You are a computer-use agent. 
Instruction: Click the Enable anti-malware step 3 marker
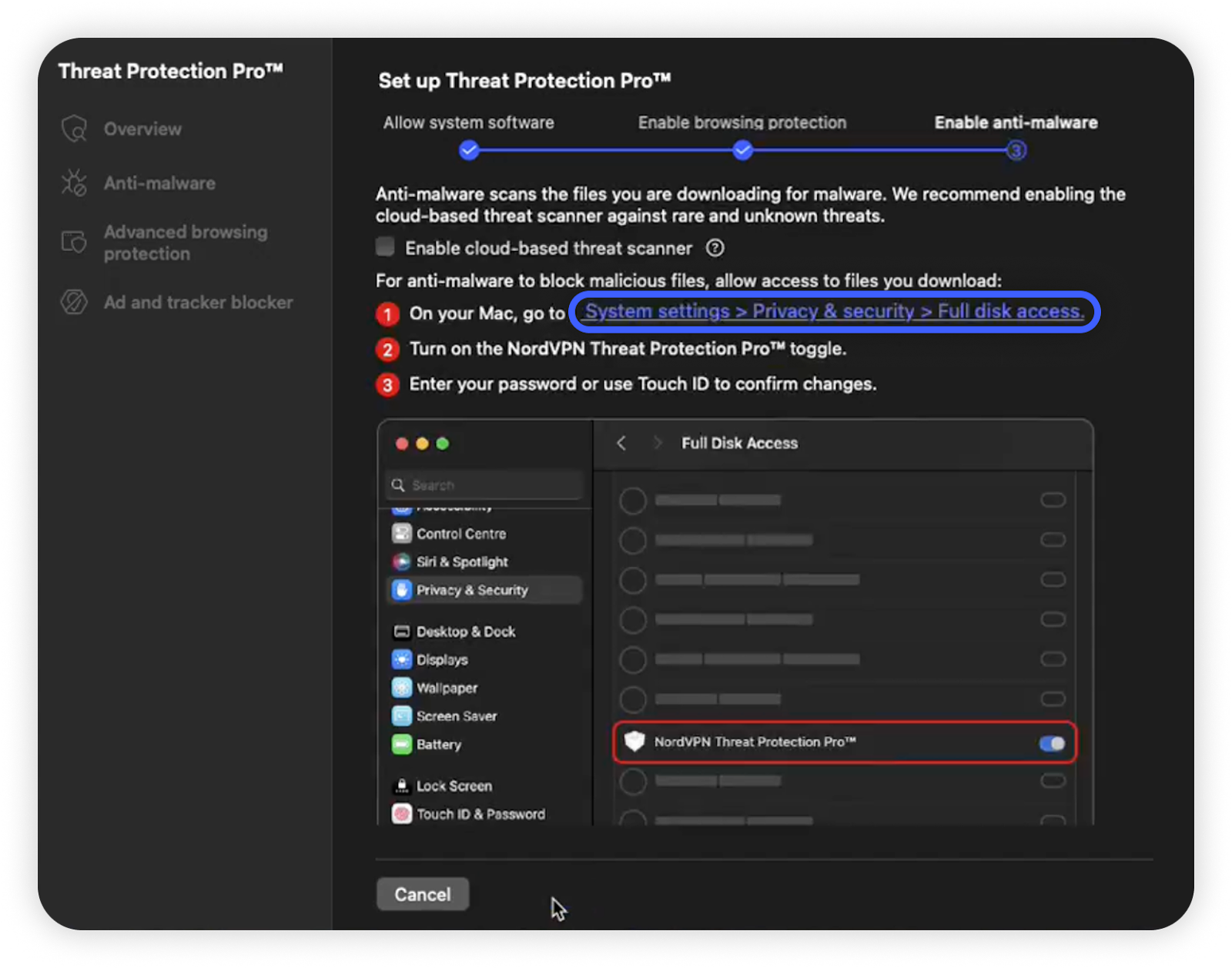click(1016, 150)
